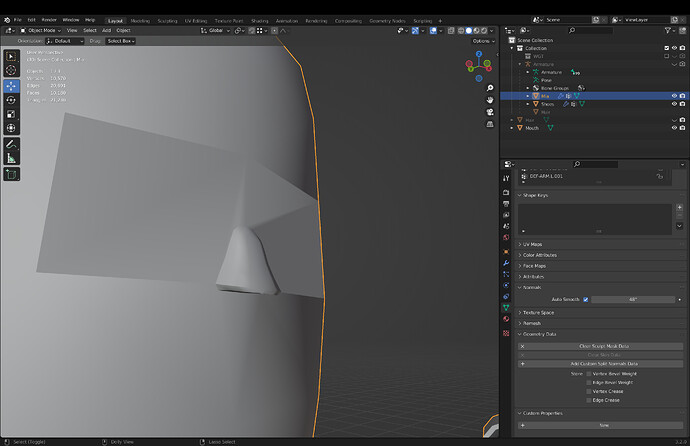Open Global transform orientation dropdown
Image resolution: width=690 pixels, height=446 pixels.
click(215, 30)
